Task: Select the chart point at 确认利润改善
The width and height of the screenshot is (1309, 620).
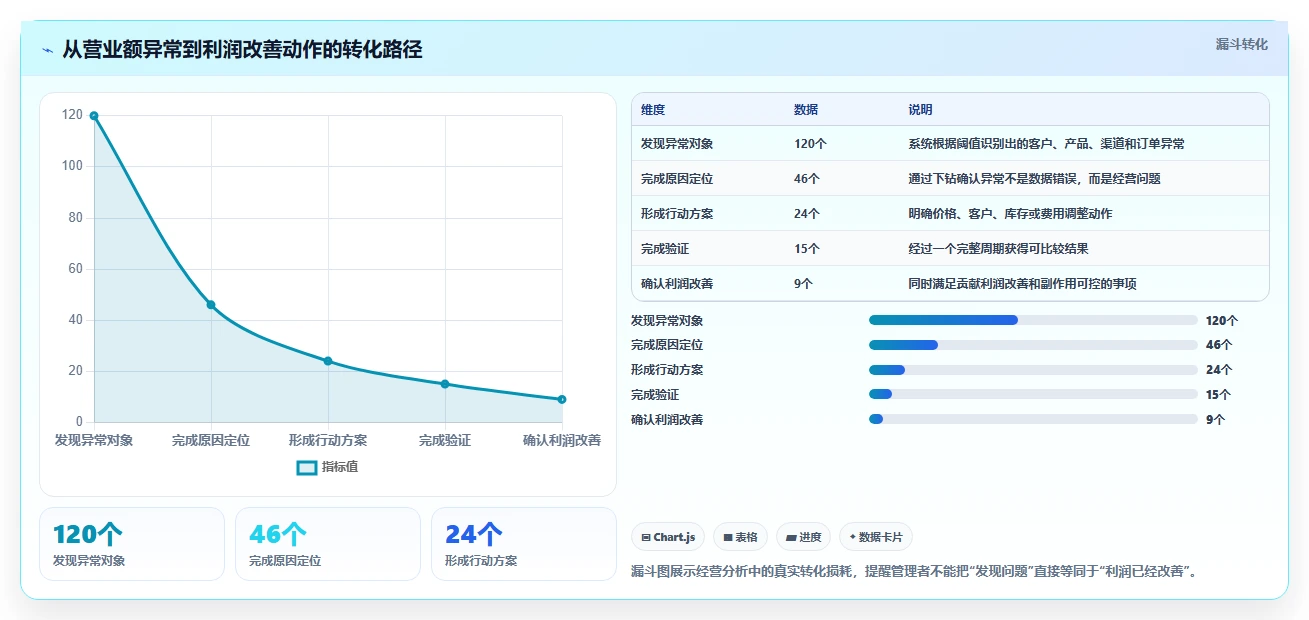Action: (562, 399)
